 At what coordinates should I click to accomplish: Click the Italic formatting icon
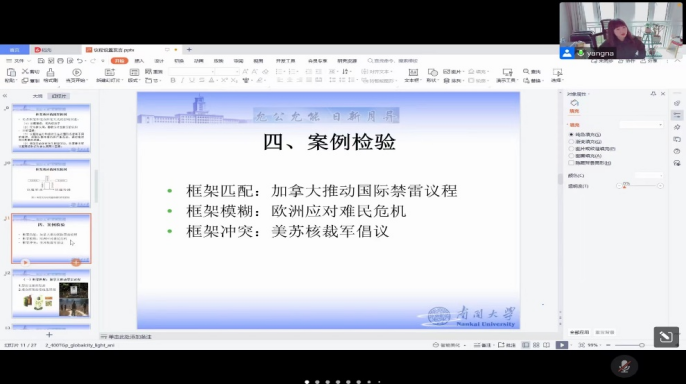tap(182, 80)
